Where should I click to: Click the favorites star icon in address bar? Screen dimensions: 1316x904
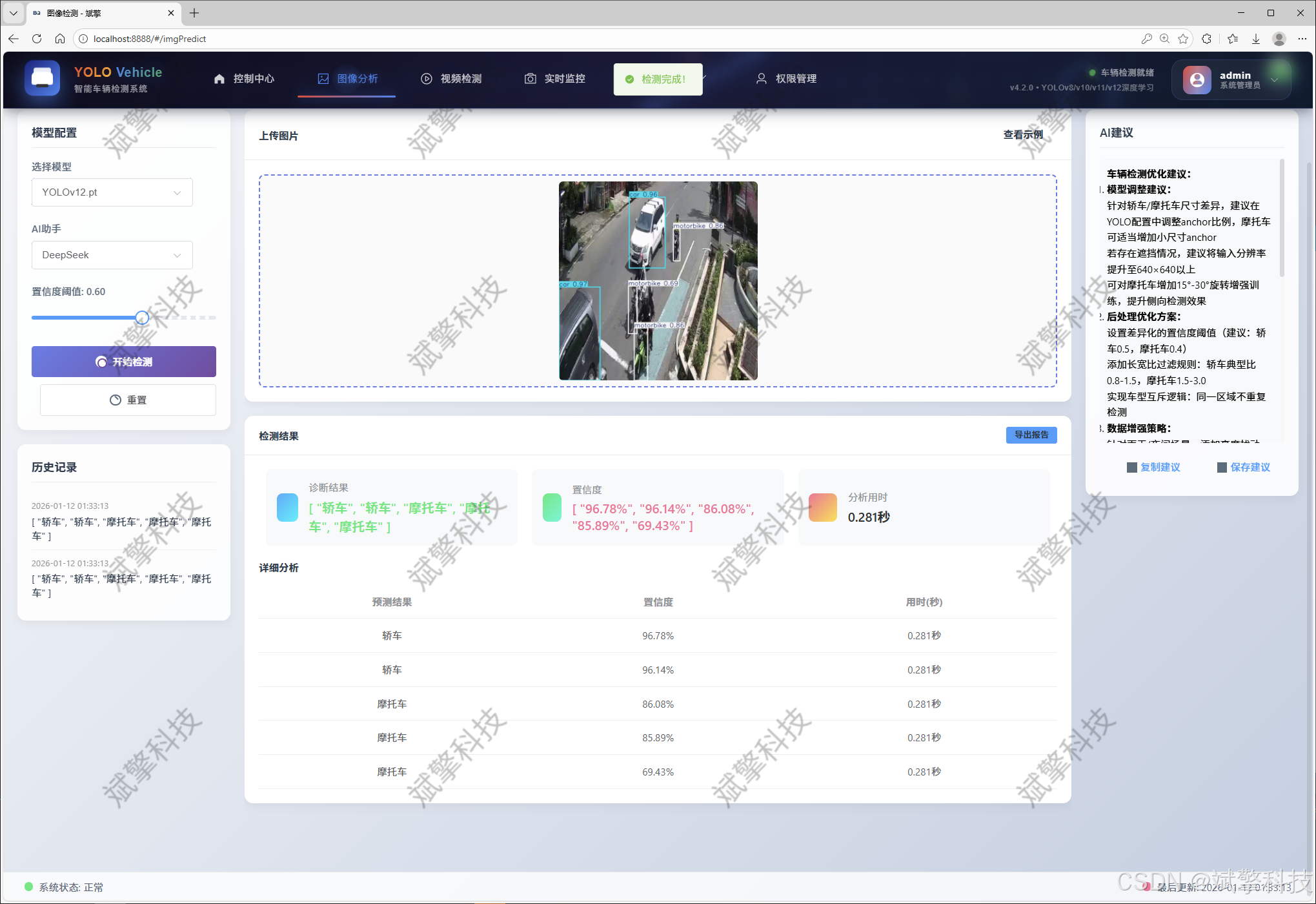[1182, 39]
